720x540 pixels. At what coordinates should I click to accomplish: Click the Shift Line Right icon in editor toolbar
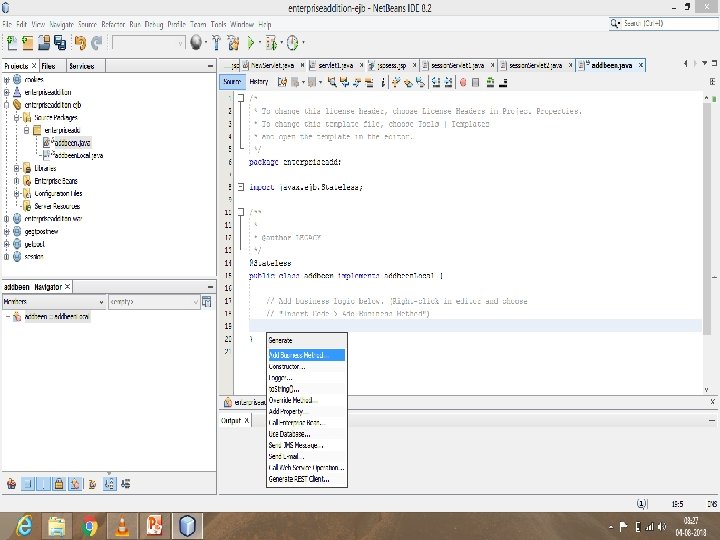point(449,82)
